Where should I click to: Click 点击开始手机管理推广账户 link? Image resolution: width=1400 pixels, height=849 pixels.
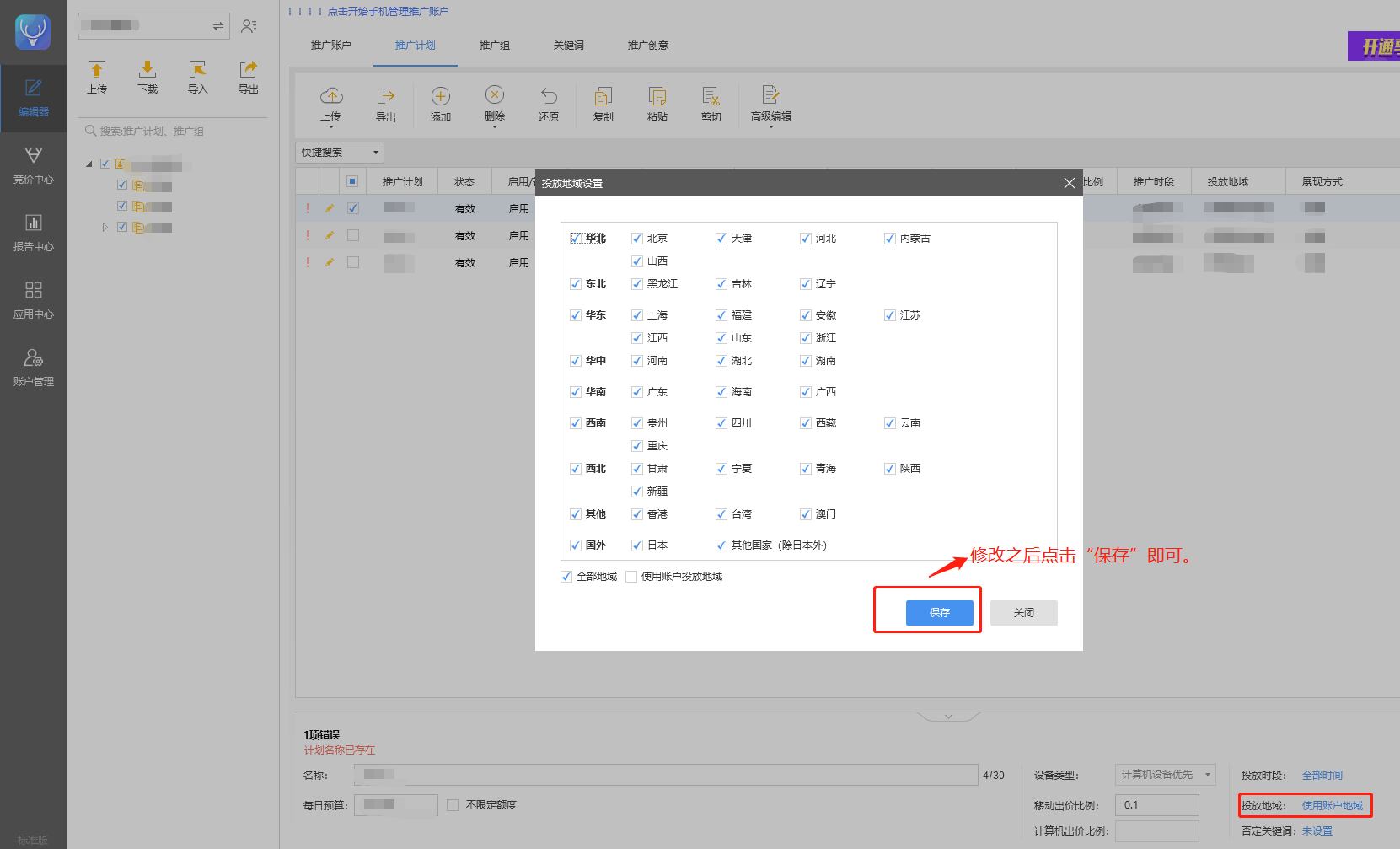click(x=389, y=12)
